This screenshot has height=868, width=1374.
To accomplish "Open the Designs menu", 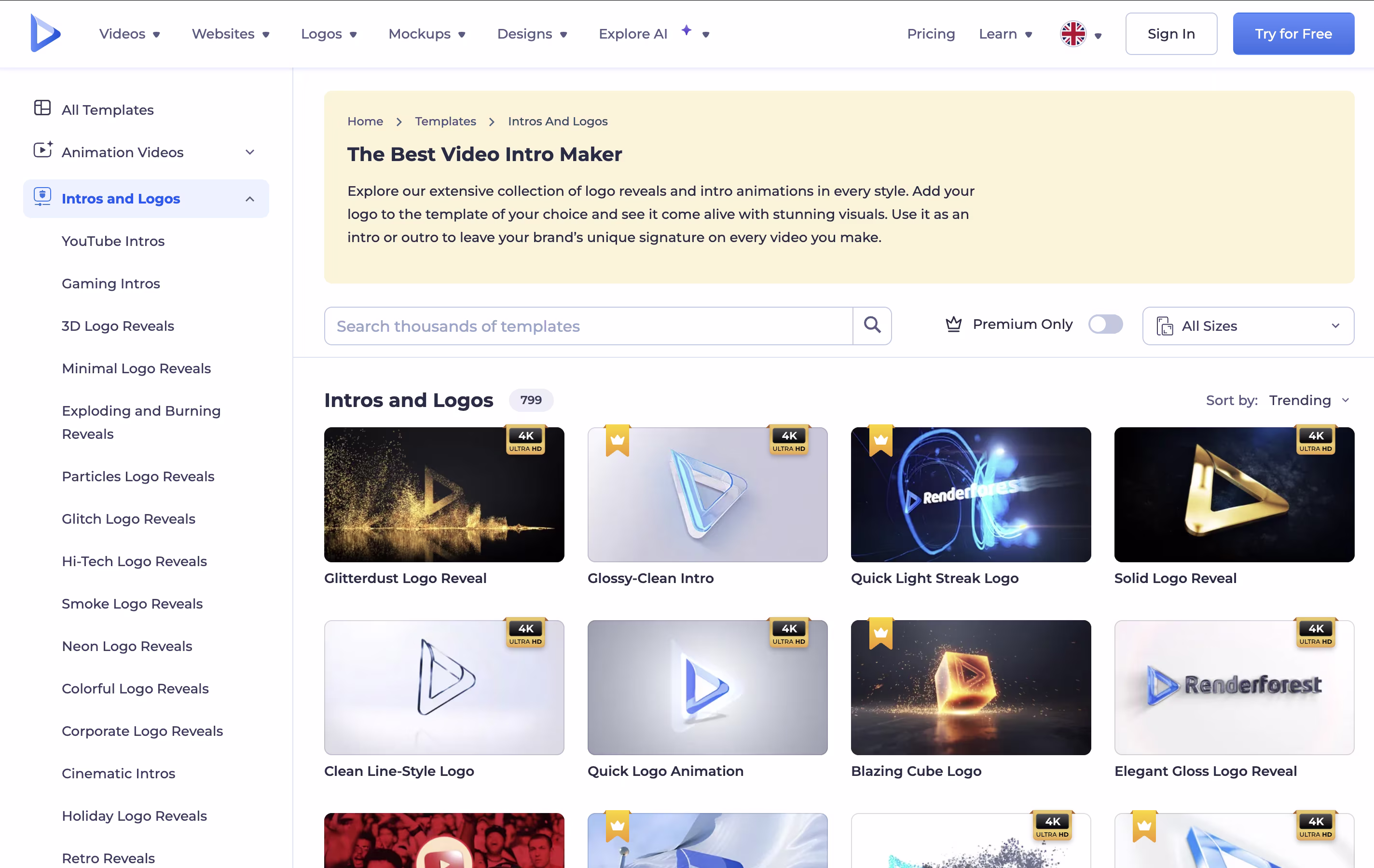I will click(x=532, y=34).
